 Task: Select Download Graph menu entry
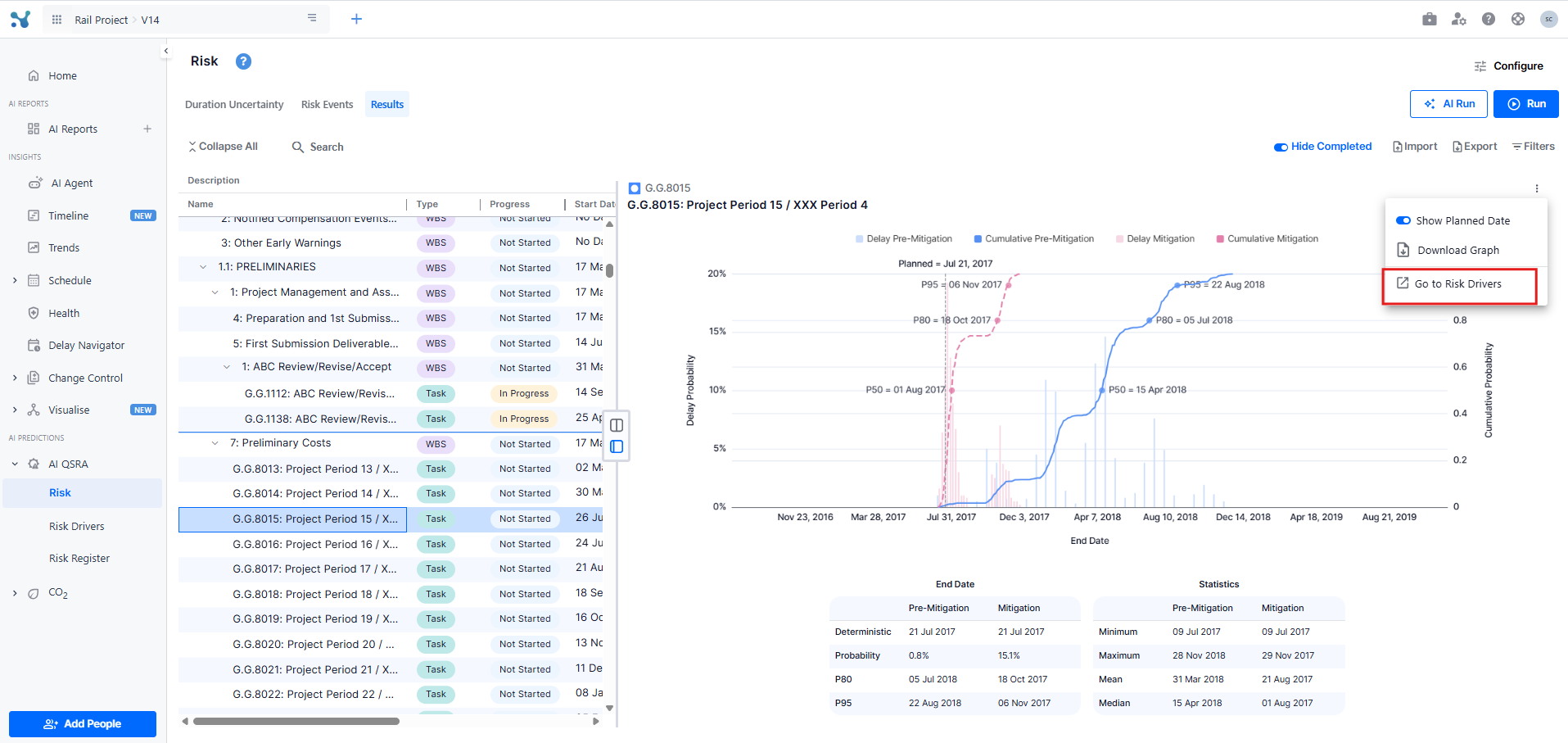click(1458, 250)
